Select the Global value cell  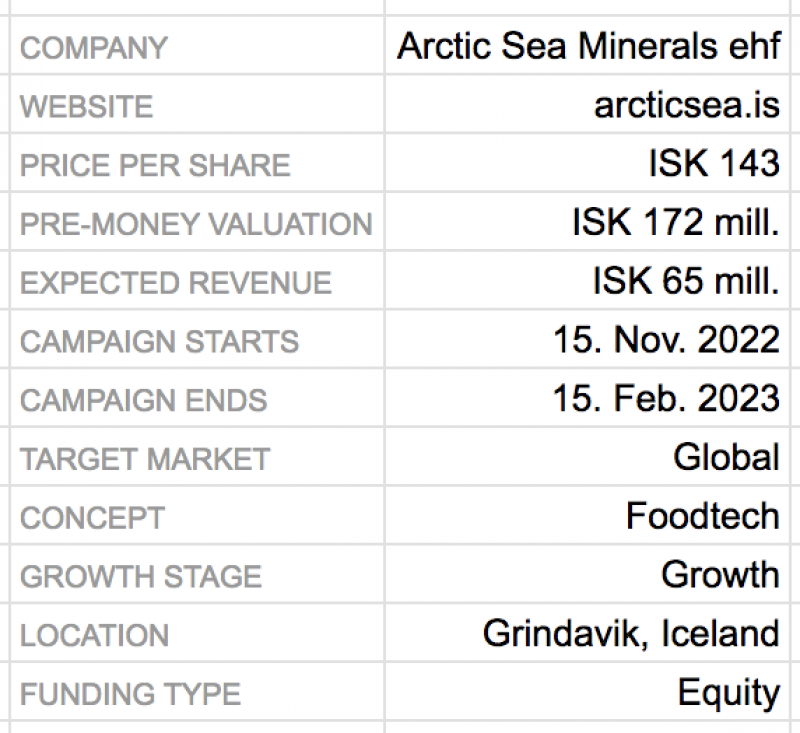click(x=726, y=457)
